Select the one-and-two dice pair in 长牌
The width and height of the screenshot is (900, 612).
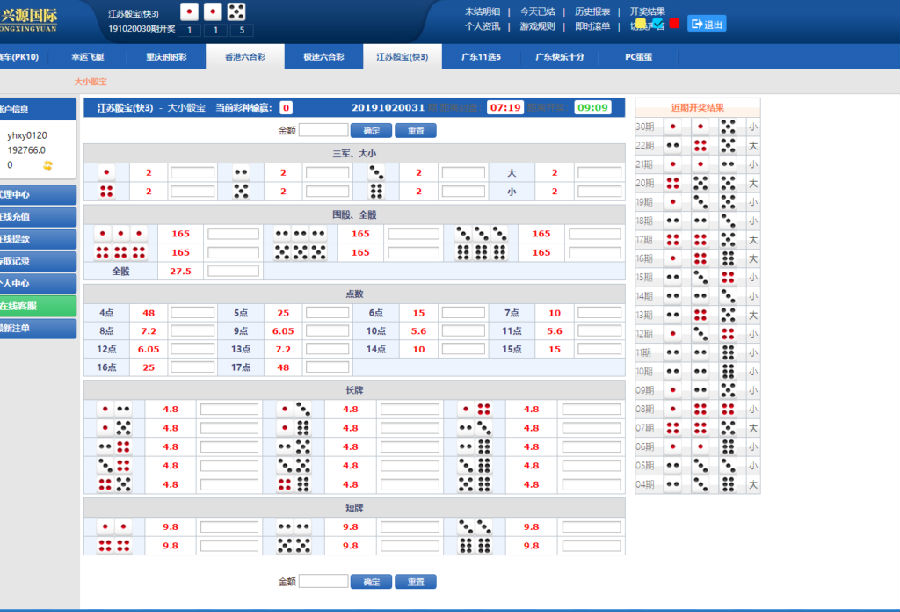115,409
